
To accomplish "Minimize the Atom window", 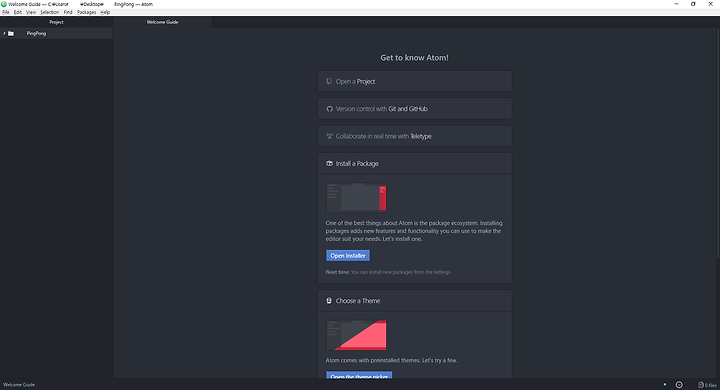I will pos(676,4).
